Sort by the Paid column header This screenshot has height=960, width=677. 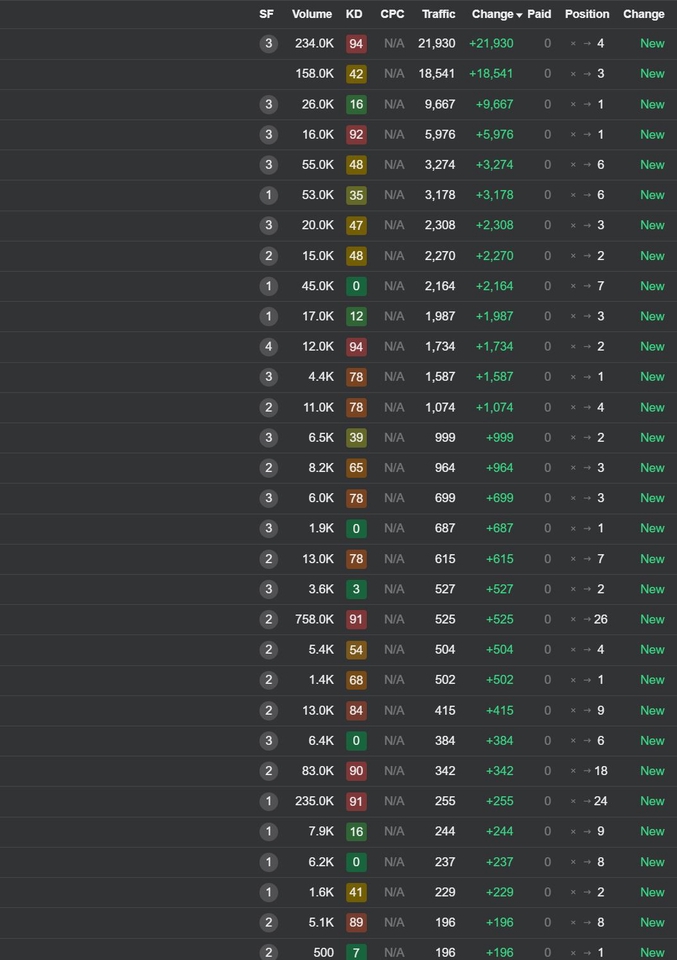[539, 14]
